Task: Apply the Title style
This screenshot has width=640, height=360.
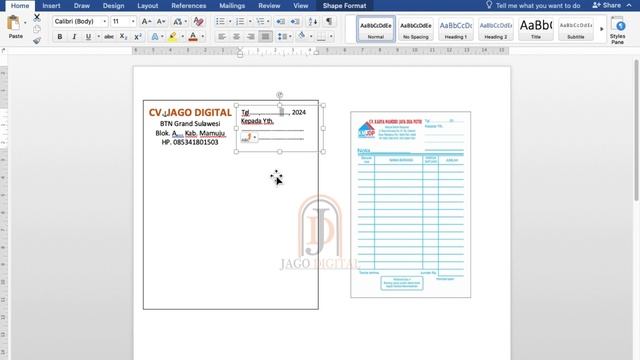Action: click(536, 29)
